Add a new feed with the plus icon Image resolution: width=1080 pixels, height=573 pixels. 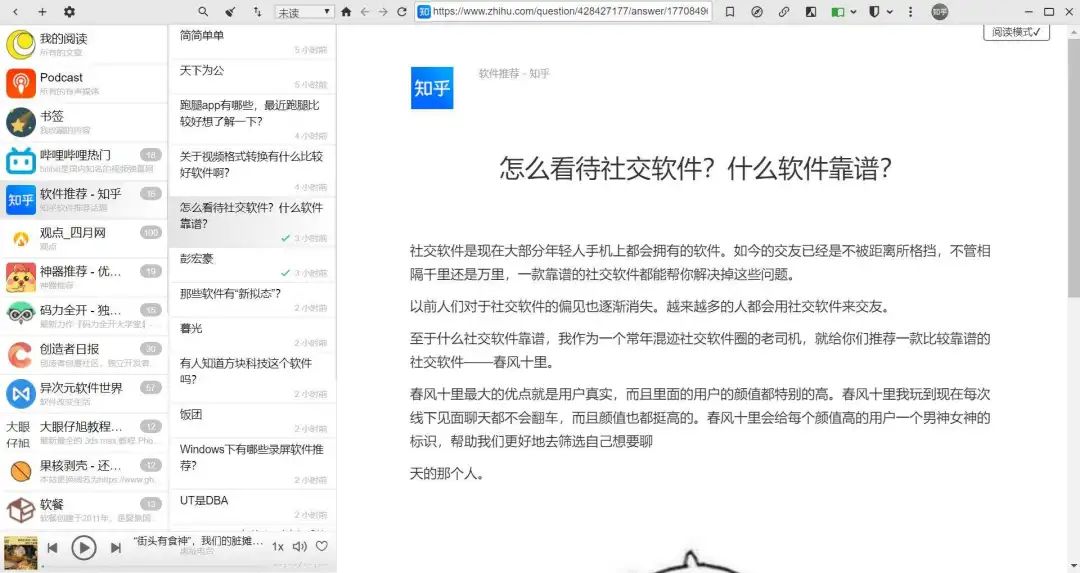tap(42, 12)
